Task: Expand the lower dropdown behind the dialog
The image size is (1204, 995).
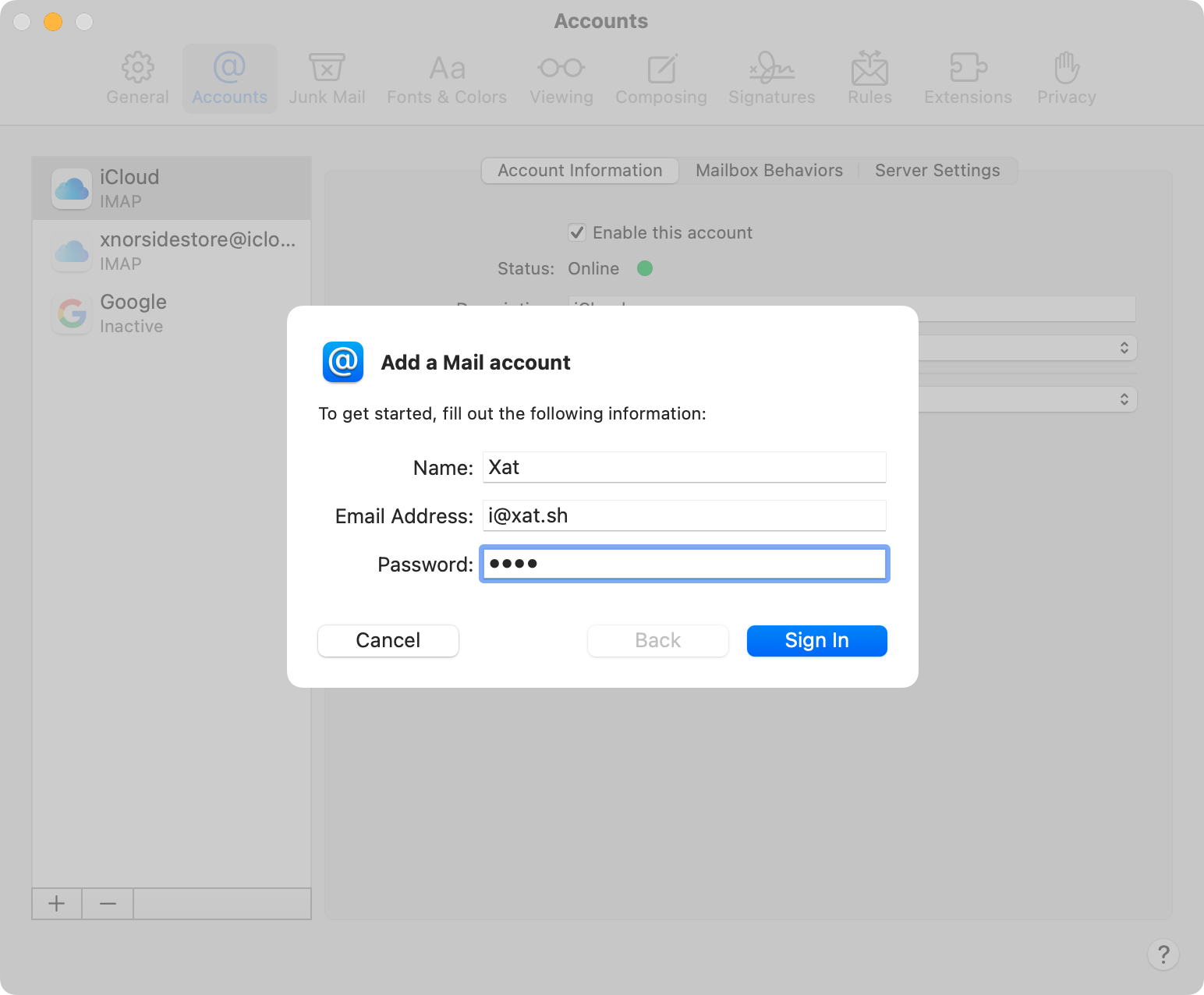Action: (1124, 399)
